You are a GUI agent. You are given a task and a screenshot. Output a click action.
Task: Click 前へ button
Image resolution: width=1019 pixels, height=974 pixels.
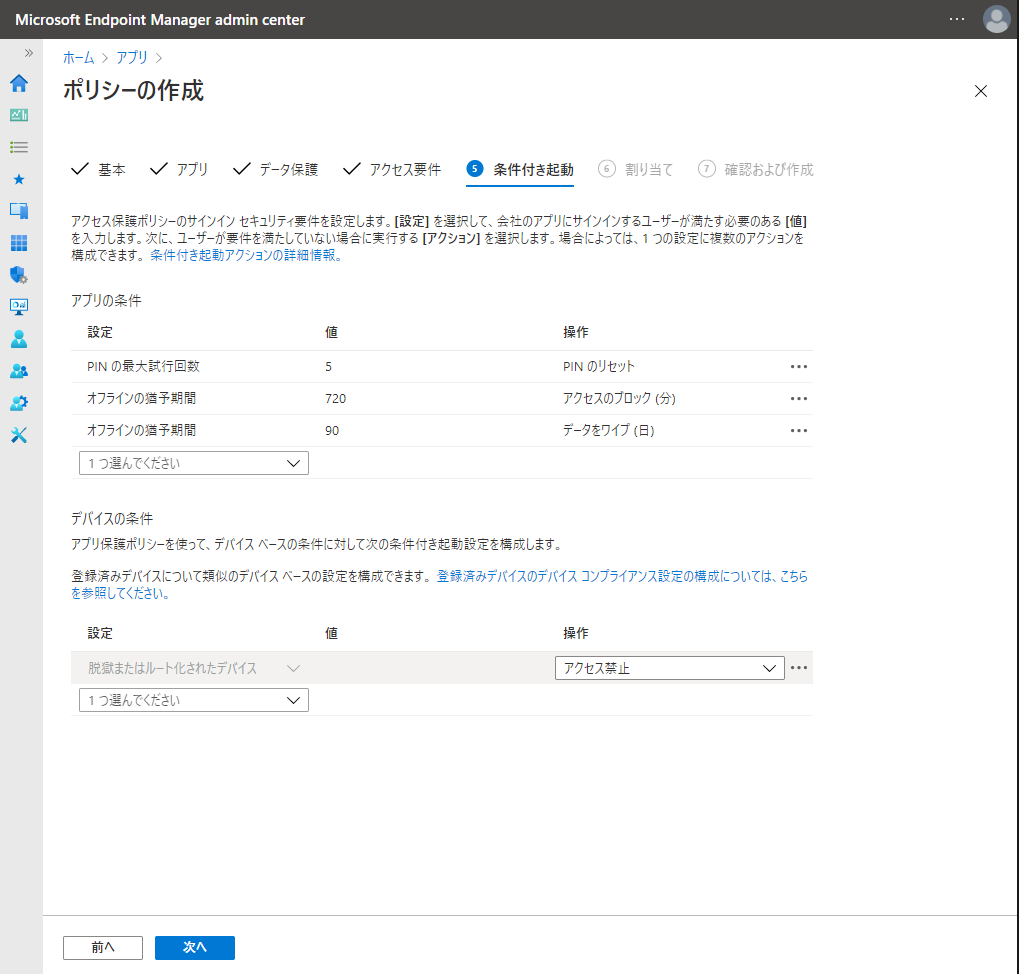tap(103, 947)
